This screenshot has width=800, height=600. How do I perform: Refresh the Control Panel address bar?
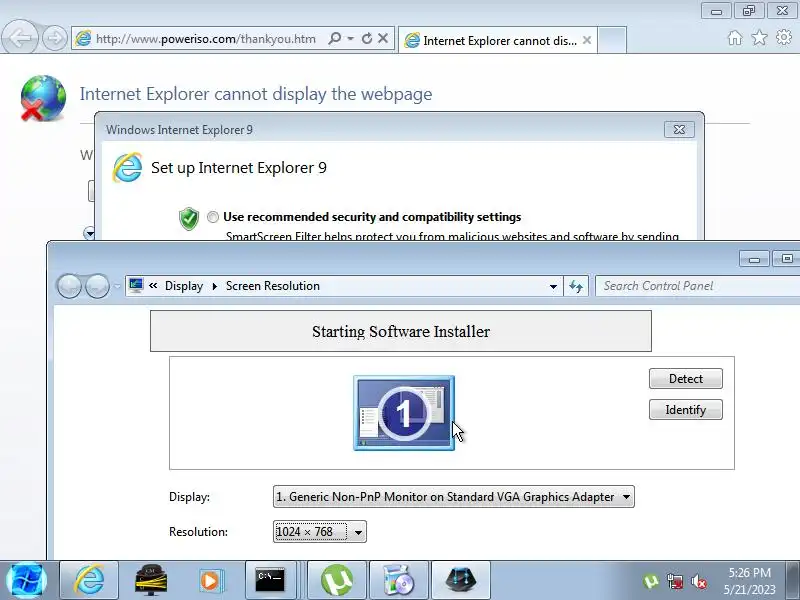tap(576, 286)
